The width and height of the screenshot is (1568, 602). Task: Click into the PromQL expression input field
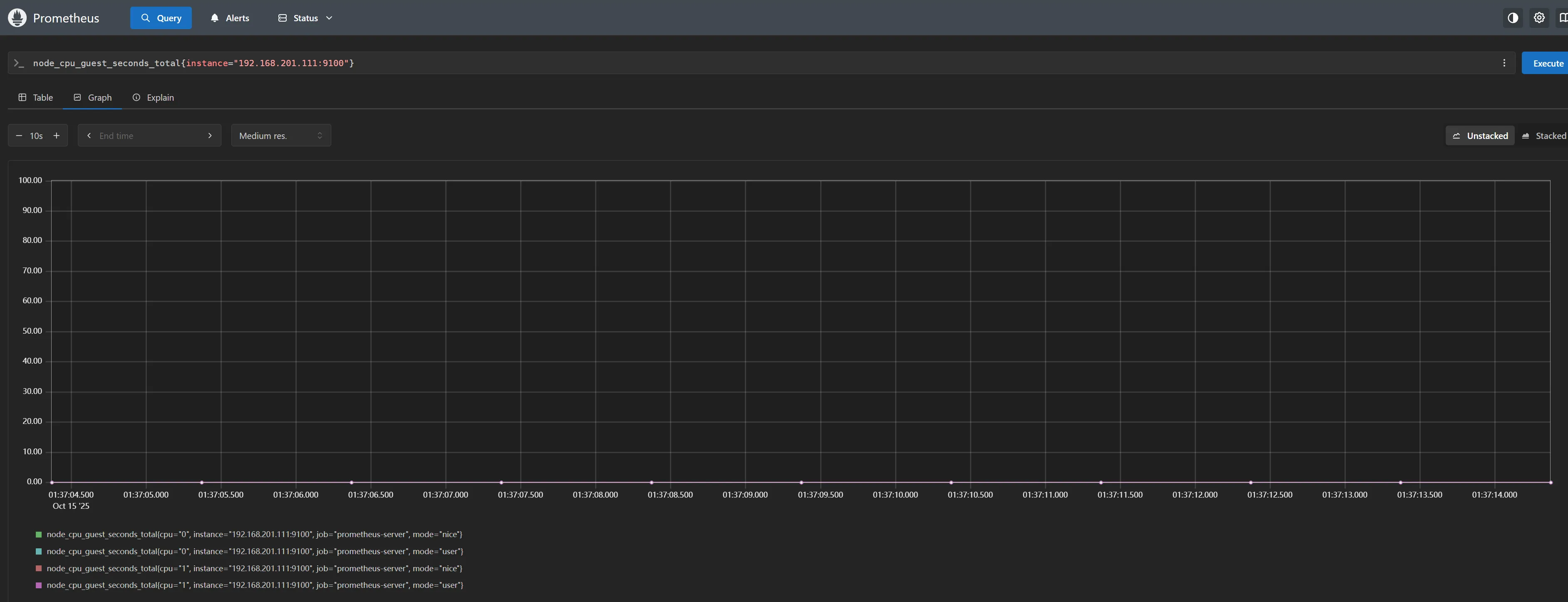(730, 63)
